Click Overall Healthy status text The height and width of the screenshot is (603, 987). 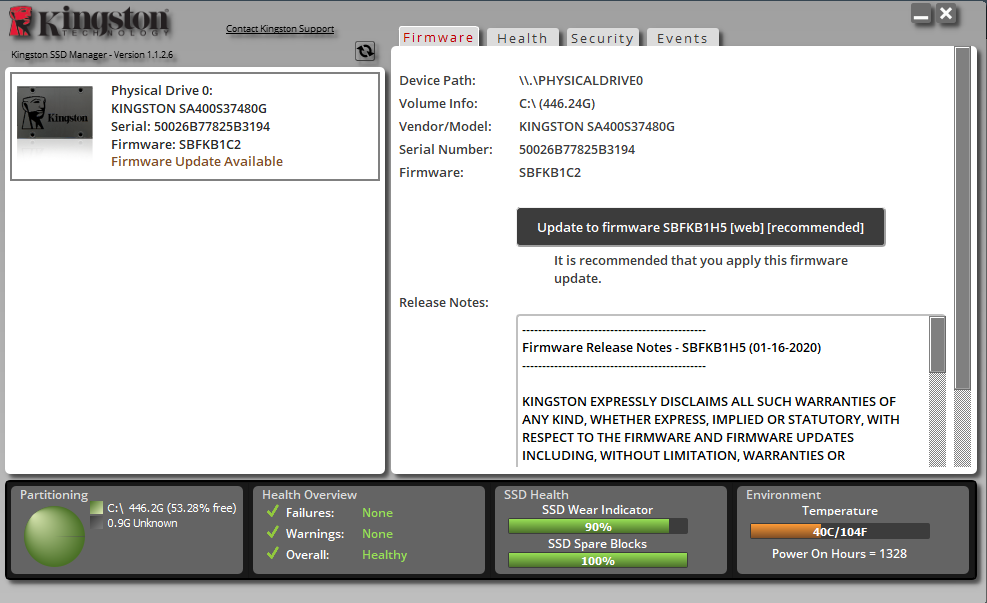pos(385,555)
